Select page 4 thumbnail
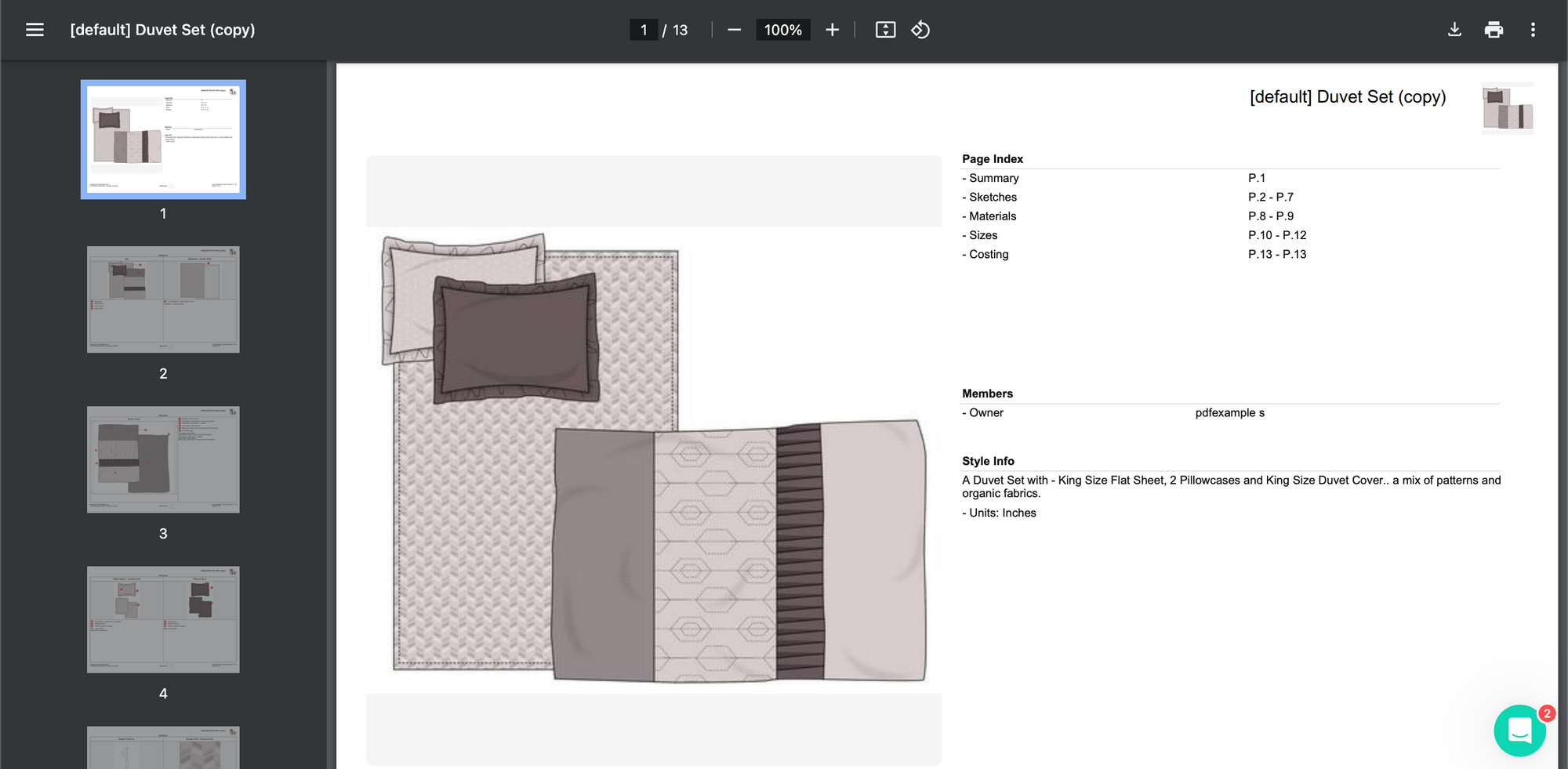Viewport: 1568px width, 769px height. pos(163,619)
